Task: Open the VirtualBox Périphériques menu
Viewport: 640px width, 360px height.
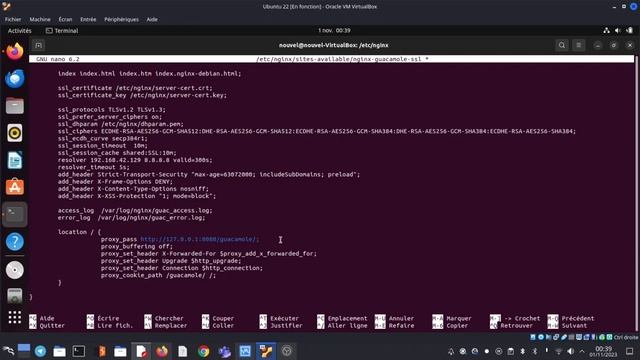Action: 121,19
